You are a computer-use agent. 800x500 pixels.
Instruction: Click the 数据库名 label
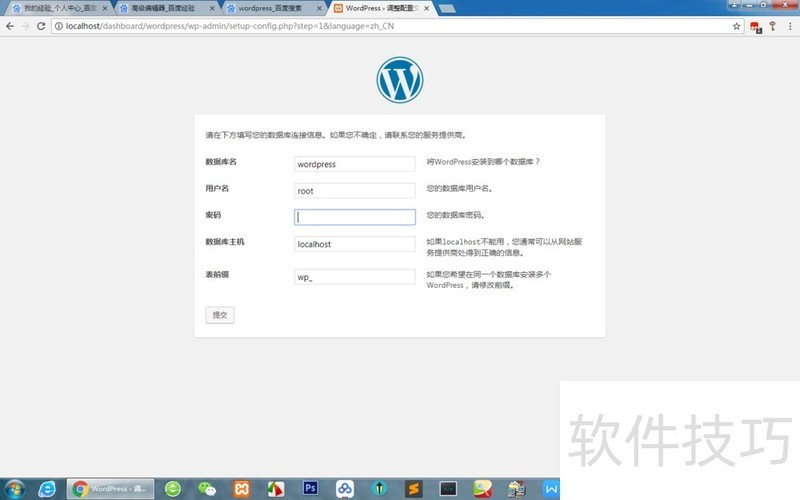(221, 162)
